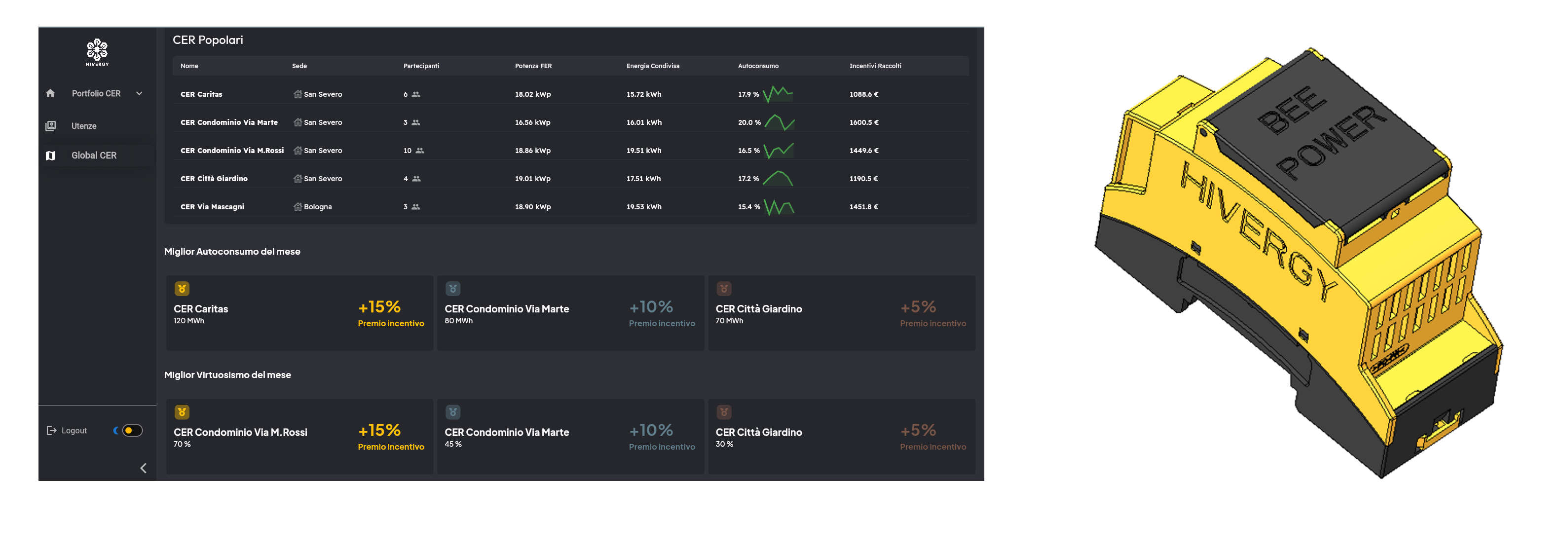Screen dimensions: 1568x538
Task: Click Partecipanti column header
Action: coord(420,66)
